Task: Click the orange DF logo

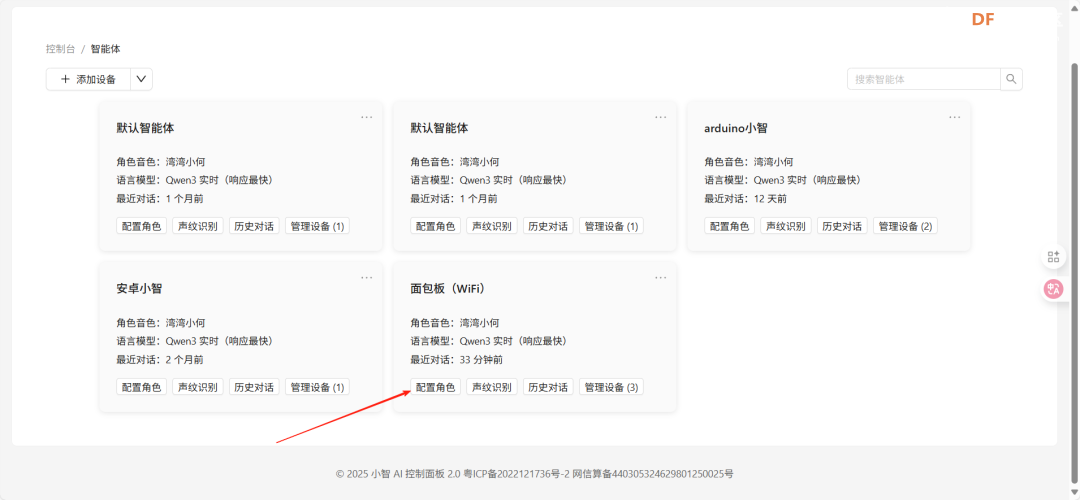Action: click(983, 20)
